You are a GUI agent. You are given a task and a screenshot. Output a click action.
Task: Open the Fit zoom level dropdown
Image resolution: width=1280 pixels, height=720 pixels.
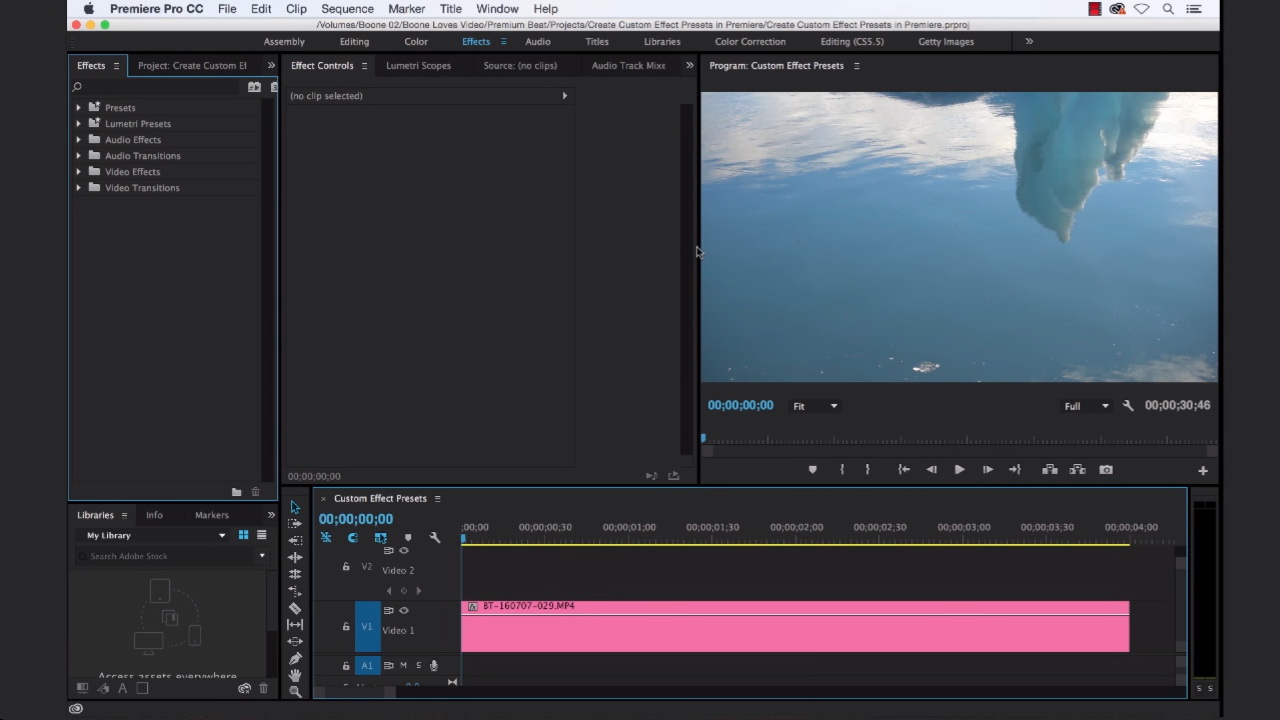tap(815, 406)
